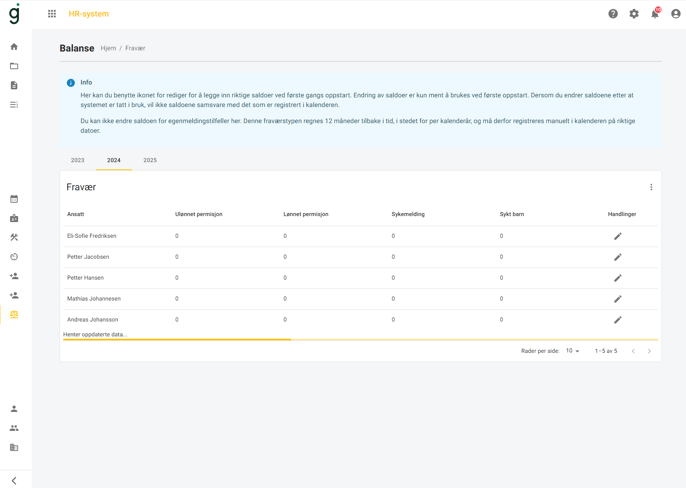The width and height of the screenshot is (686, 488).
Task: Edit balance for Petter Hansen
Action: (618, 278)
